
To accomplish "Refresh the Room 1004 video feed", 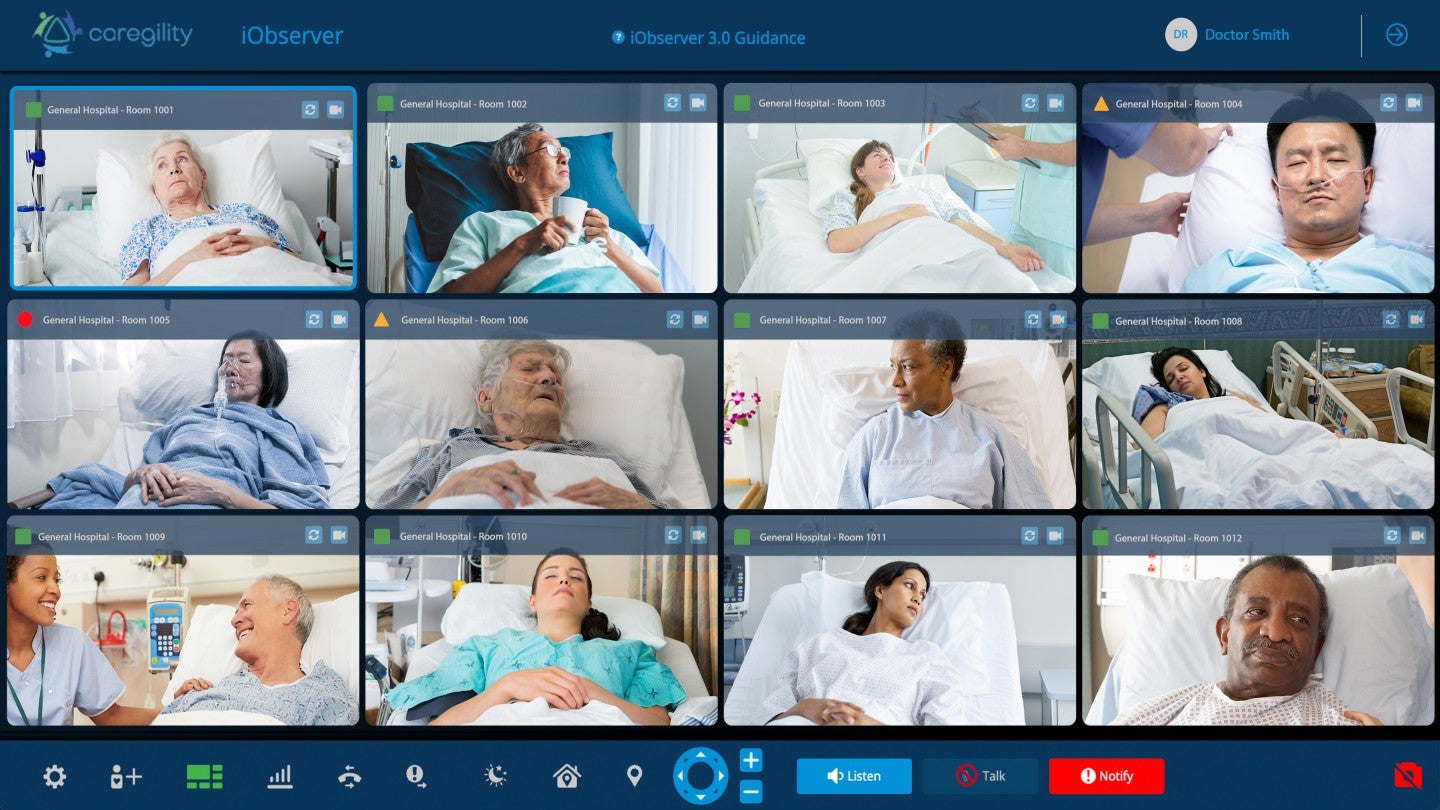I will (x=1388, y=103).
